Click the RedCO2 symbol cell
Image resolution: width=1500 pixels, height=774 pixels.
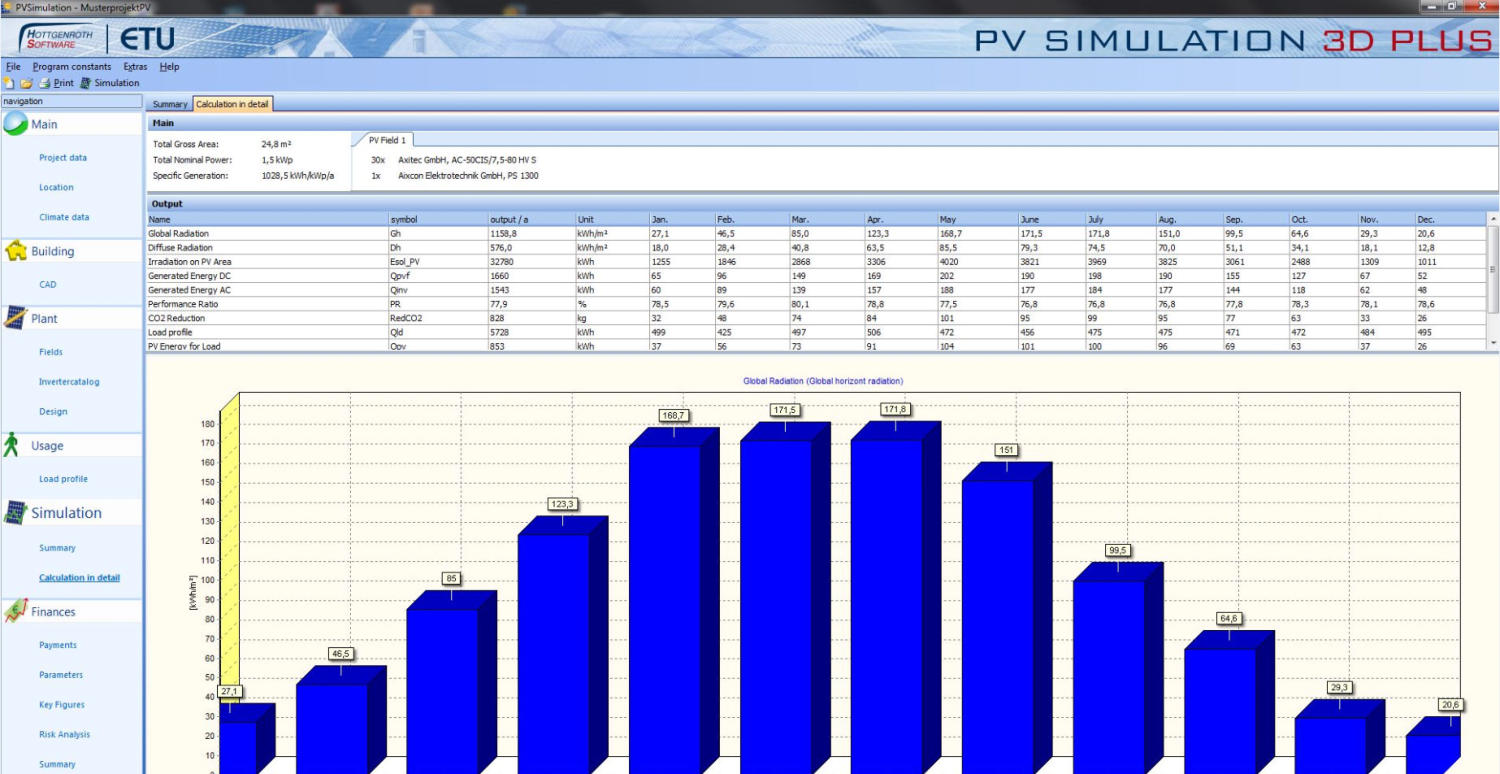438,317
